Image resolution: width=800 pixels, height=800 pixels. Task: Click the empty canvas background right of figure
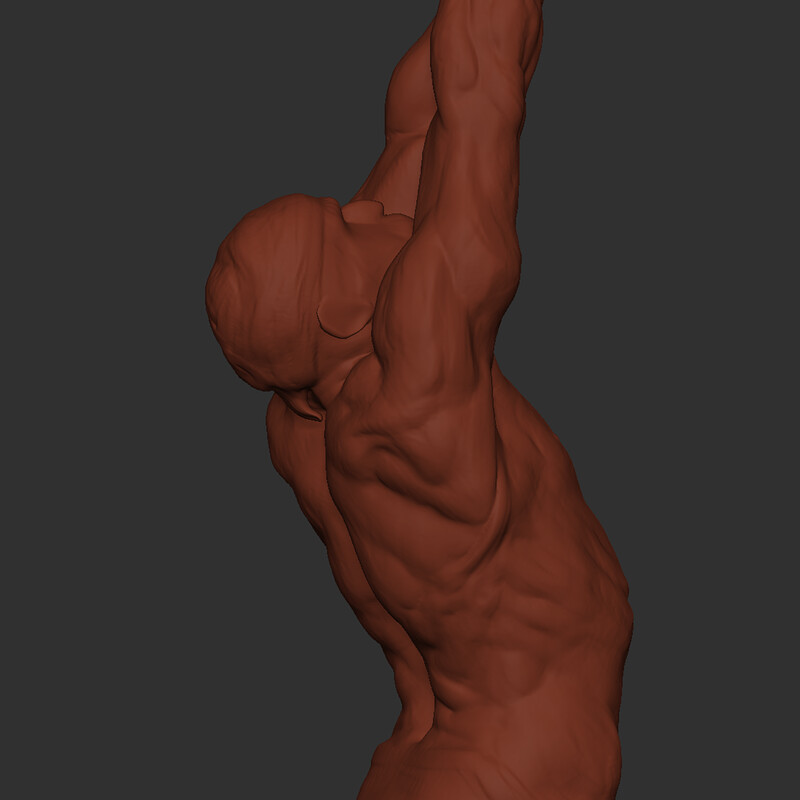tap(700, 400)
